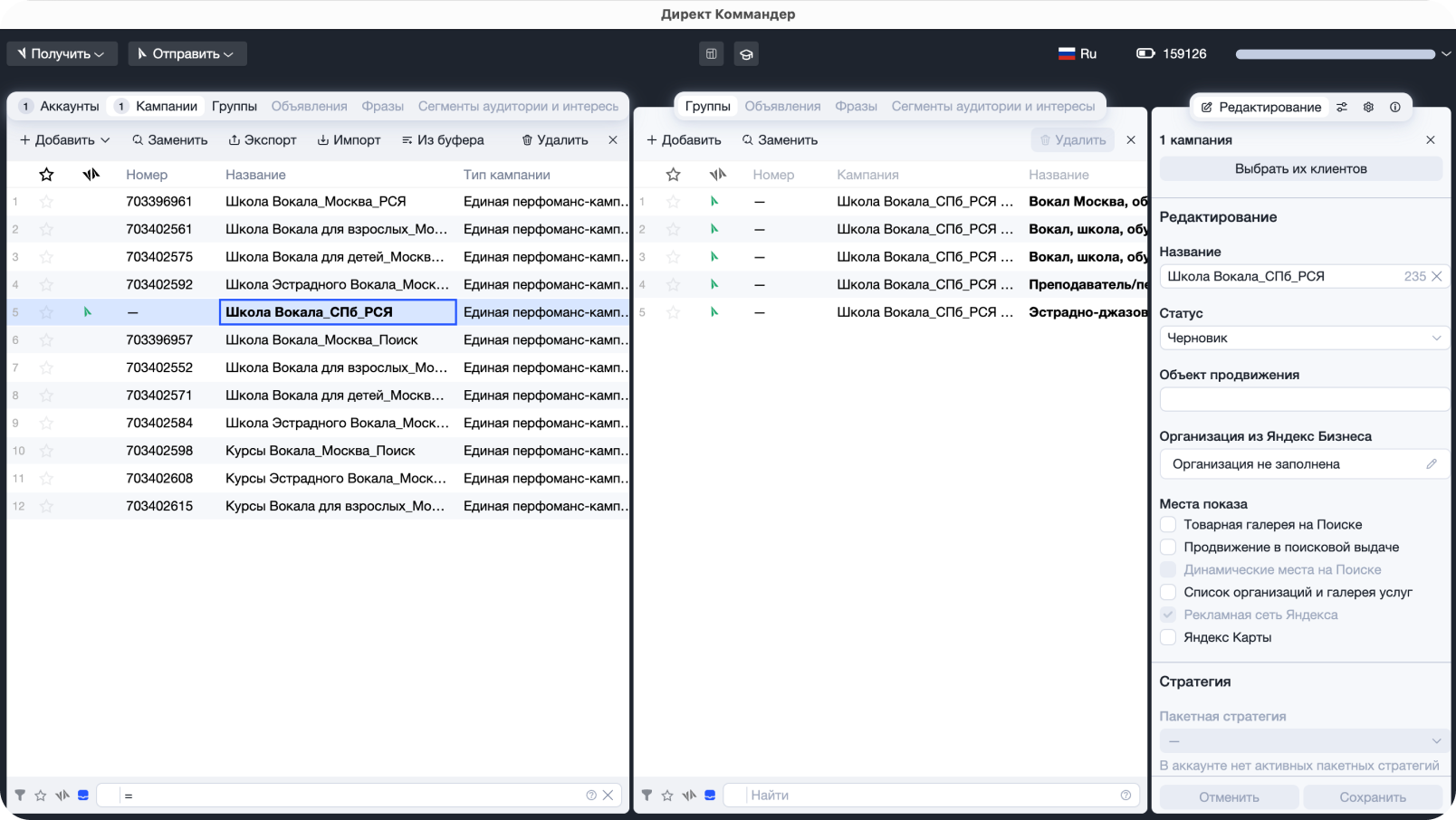
Task: Click the Найти search field in groups panel
Action: (933, 796)
